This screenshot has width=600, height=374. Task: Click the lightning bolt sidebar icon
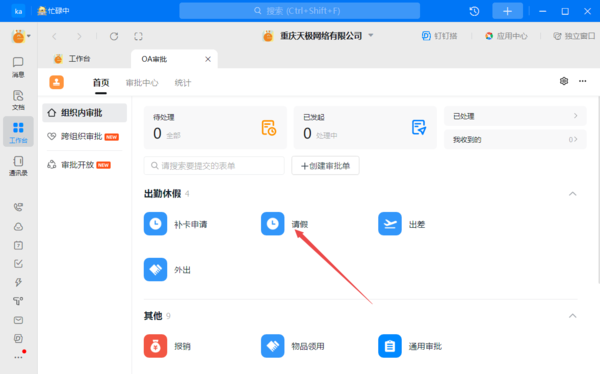pyautogui.click(x=18, y=282)
